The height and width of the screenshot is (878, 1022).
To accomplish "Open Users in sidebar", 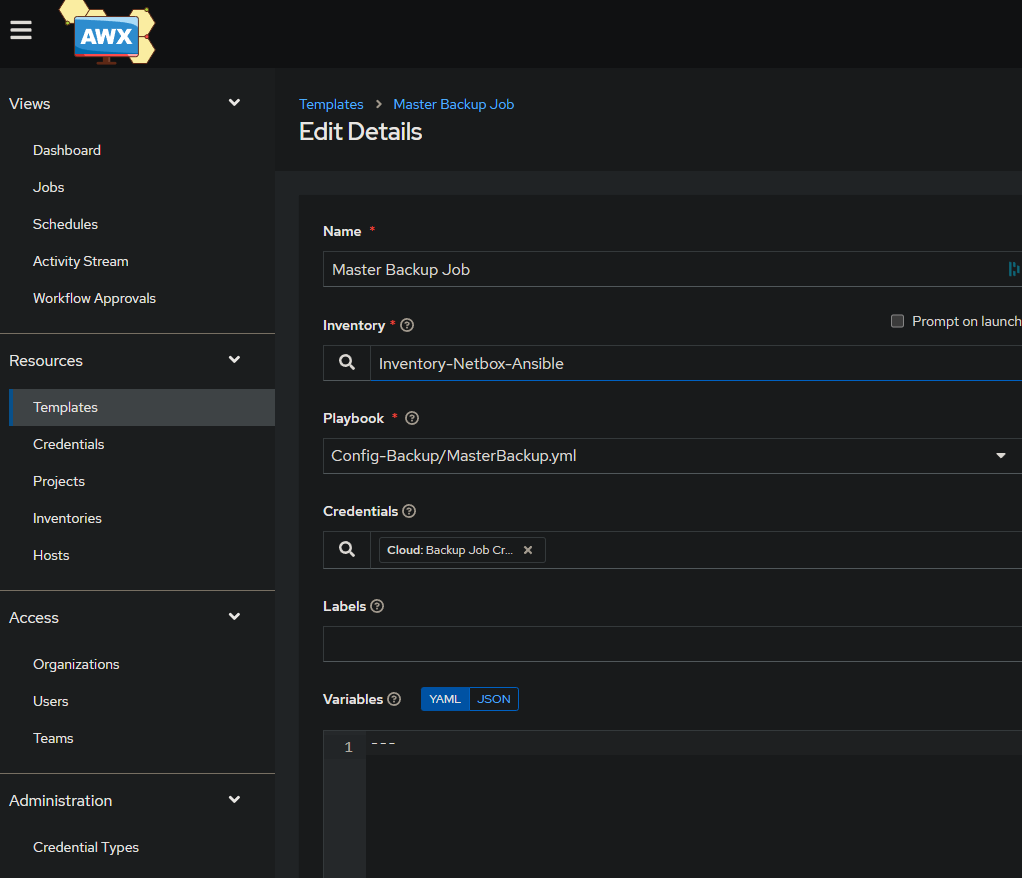I will tap(51, 701).
